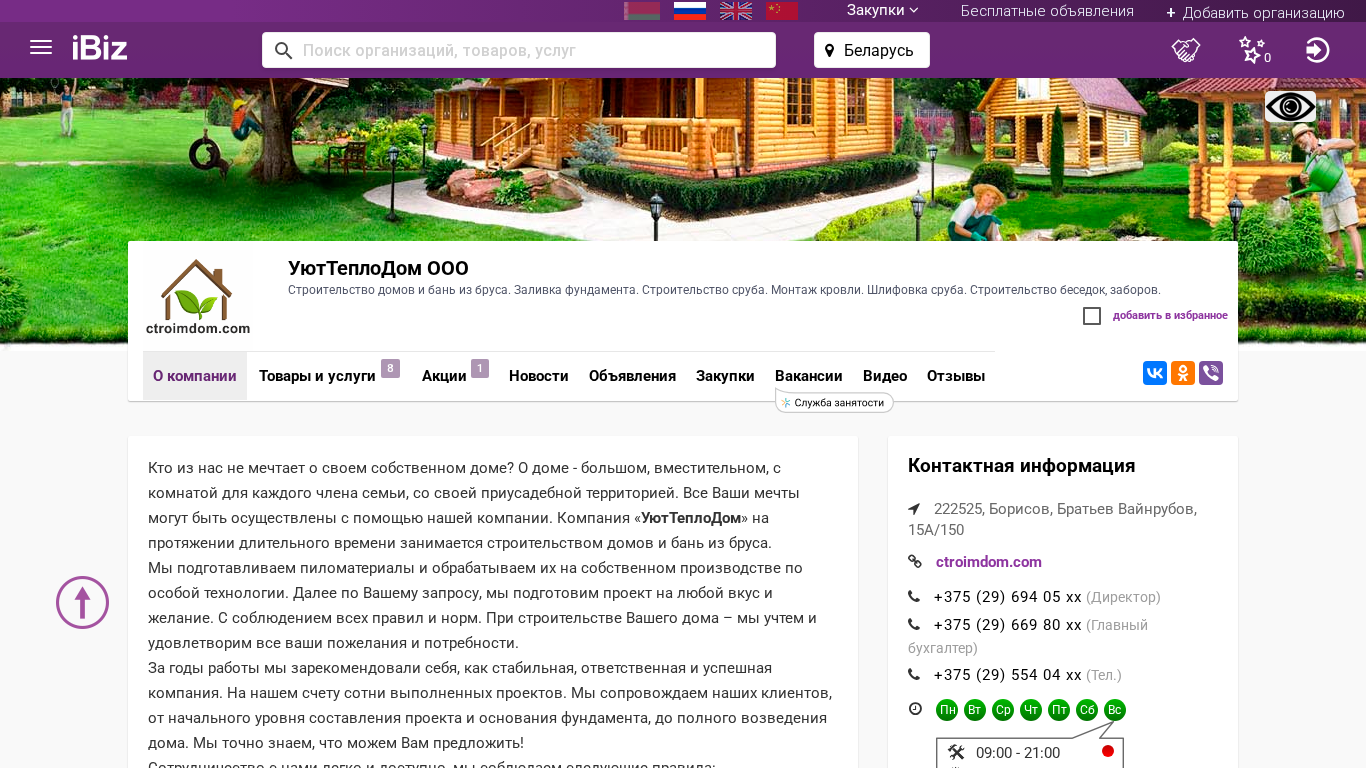Open the Беларусь region selector

click(x=872, y=50)
